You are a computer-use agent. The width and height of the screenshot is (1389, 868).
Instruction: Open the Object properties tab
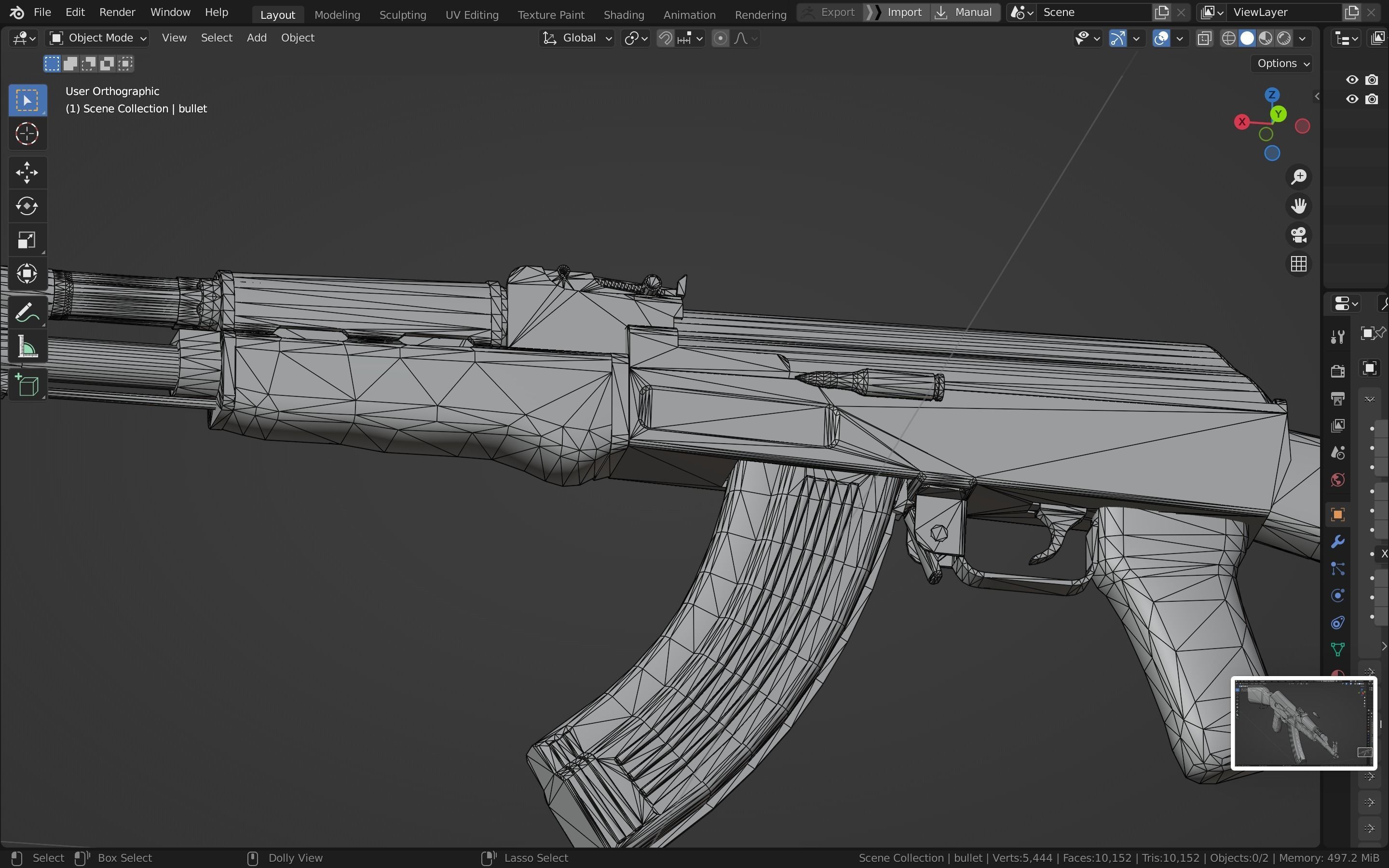pos(1338,515)
